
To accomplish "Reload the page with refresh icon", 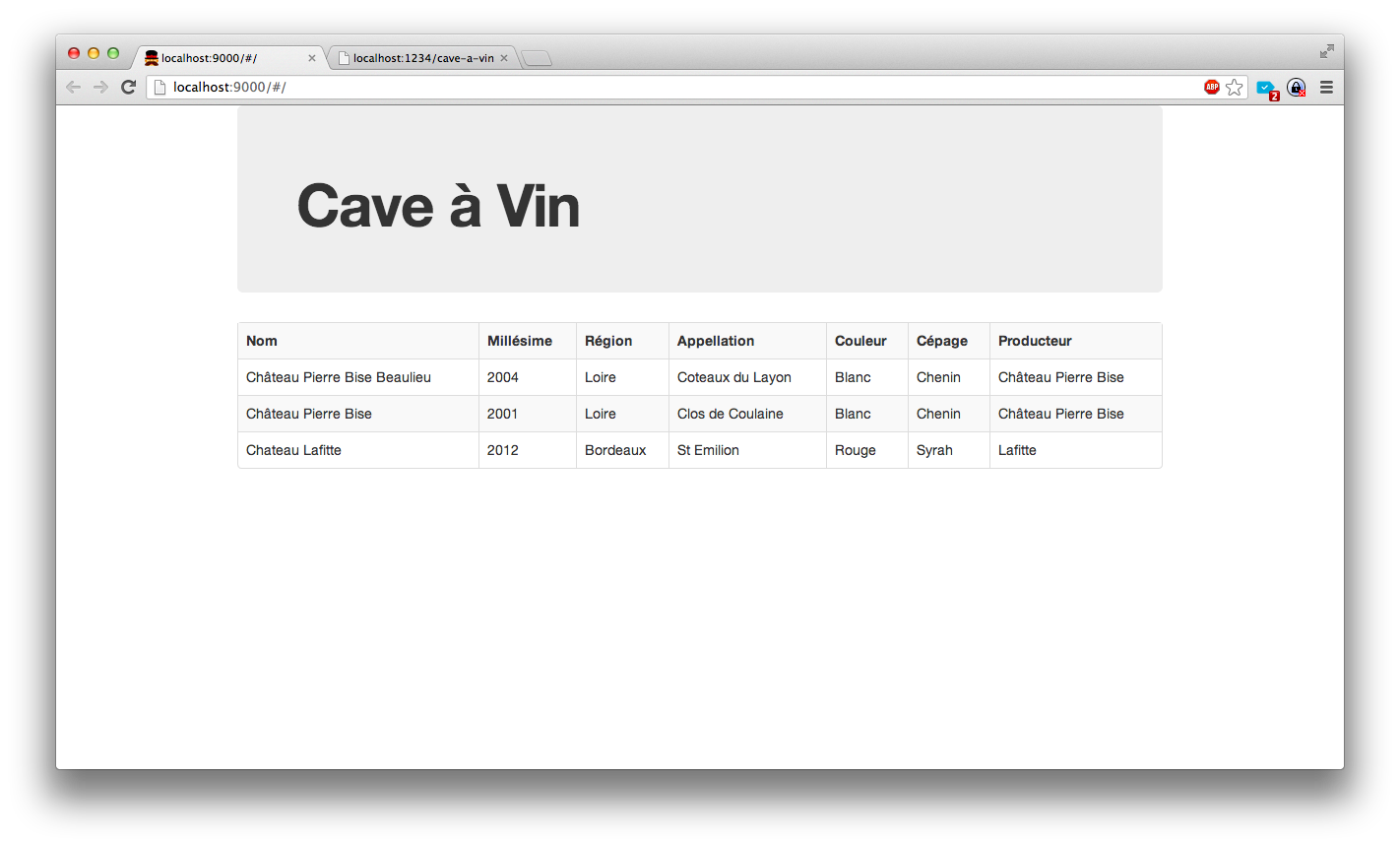I will 128,87.
